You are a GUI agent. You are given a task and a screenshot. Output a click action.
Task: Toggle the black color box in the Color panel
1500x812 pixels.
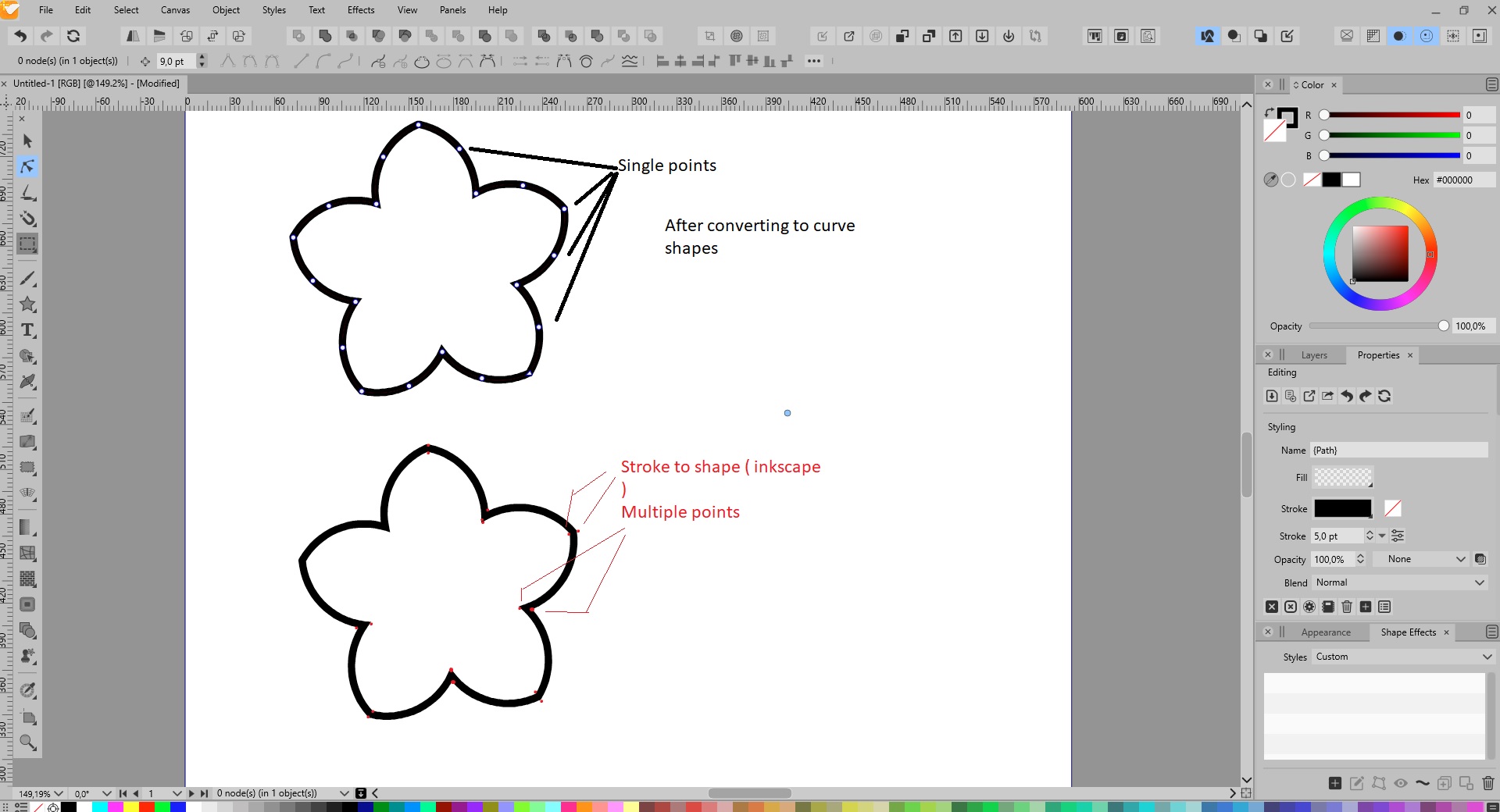[1331, 180]
